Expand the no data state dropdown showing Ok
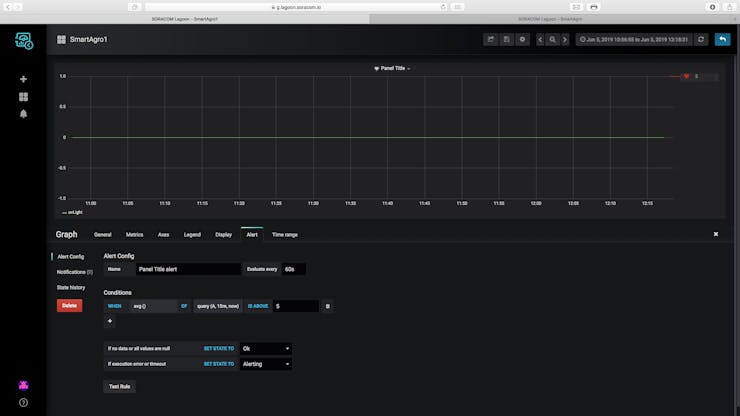740x416 pixels. pos(266,348)
